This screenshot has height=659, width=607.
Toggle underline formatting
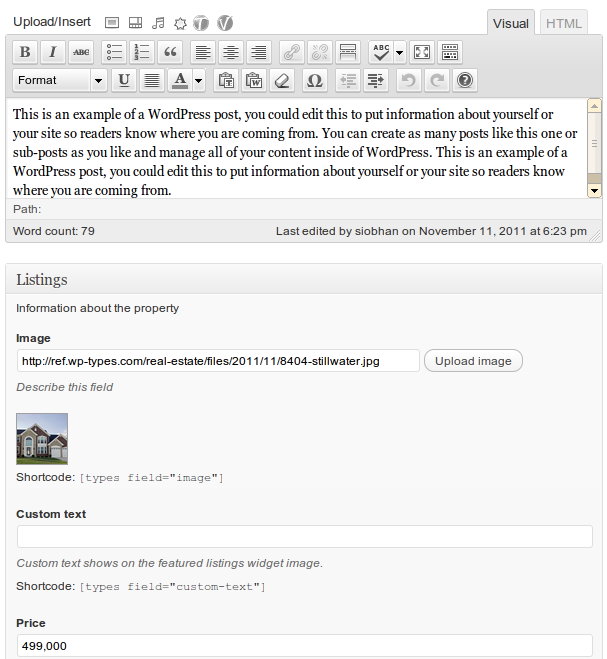124,80
